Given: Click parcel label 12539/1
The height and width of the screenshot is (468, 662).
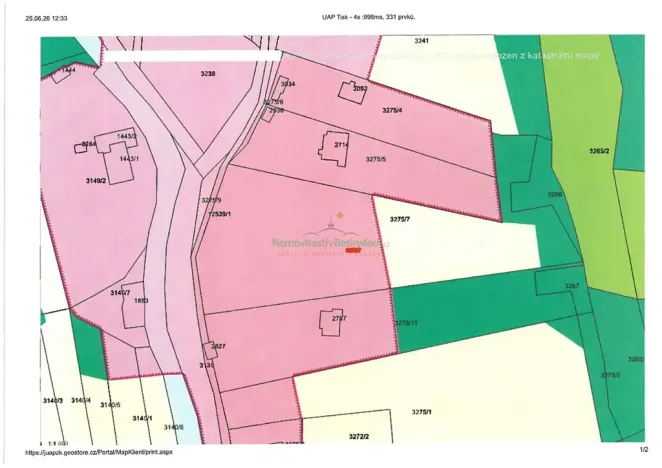Looking at the screenshot, I should [220, 214].
